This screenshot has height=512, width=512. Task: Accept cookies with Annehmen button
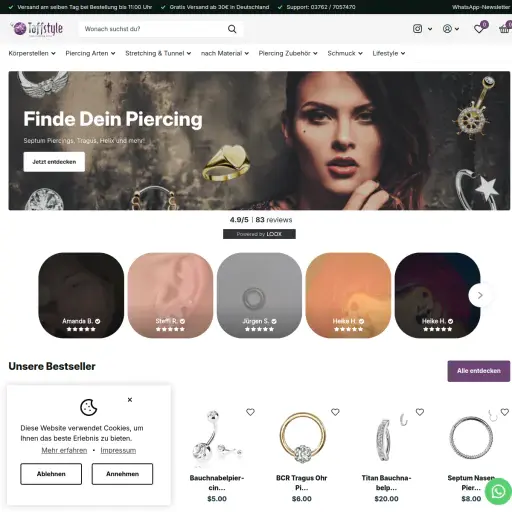pos(122,474)
